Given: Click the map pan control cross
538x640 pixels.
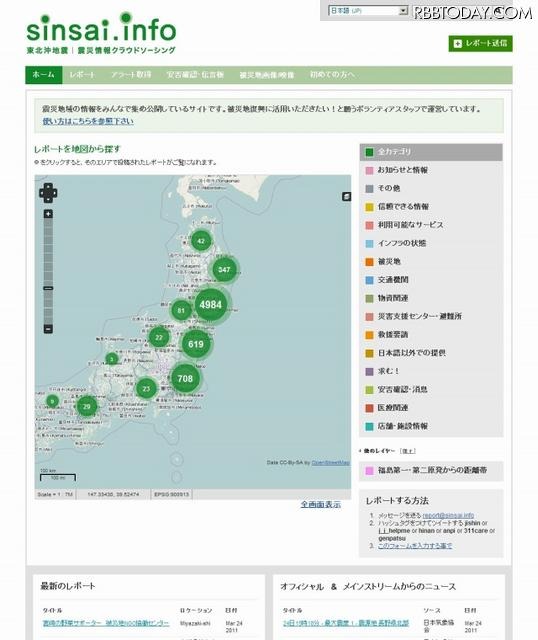Looking at the screenshot, I should coord(48,193).
